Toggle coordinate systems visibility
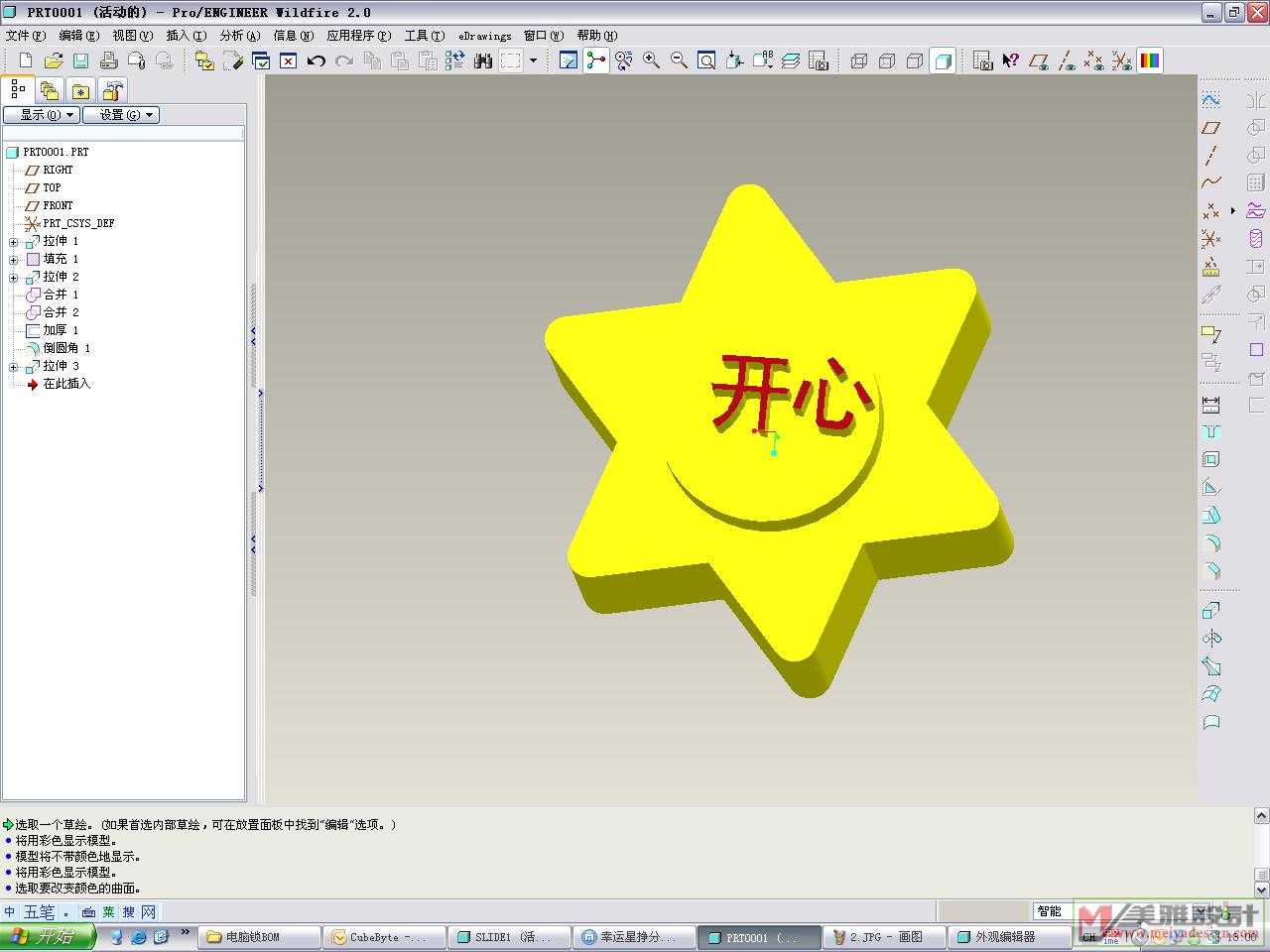This screenshot has height=952, width=1270. pyautogui.click(x=1122, y=60)
